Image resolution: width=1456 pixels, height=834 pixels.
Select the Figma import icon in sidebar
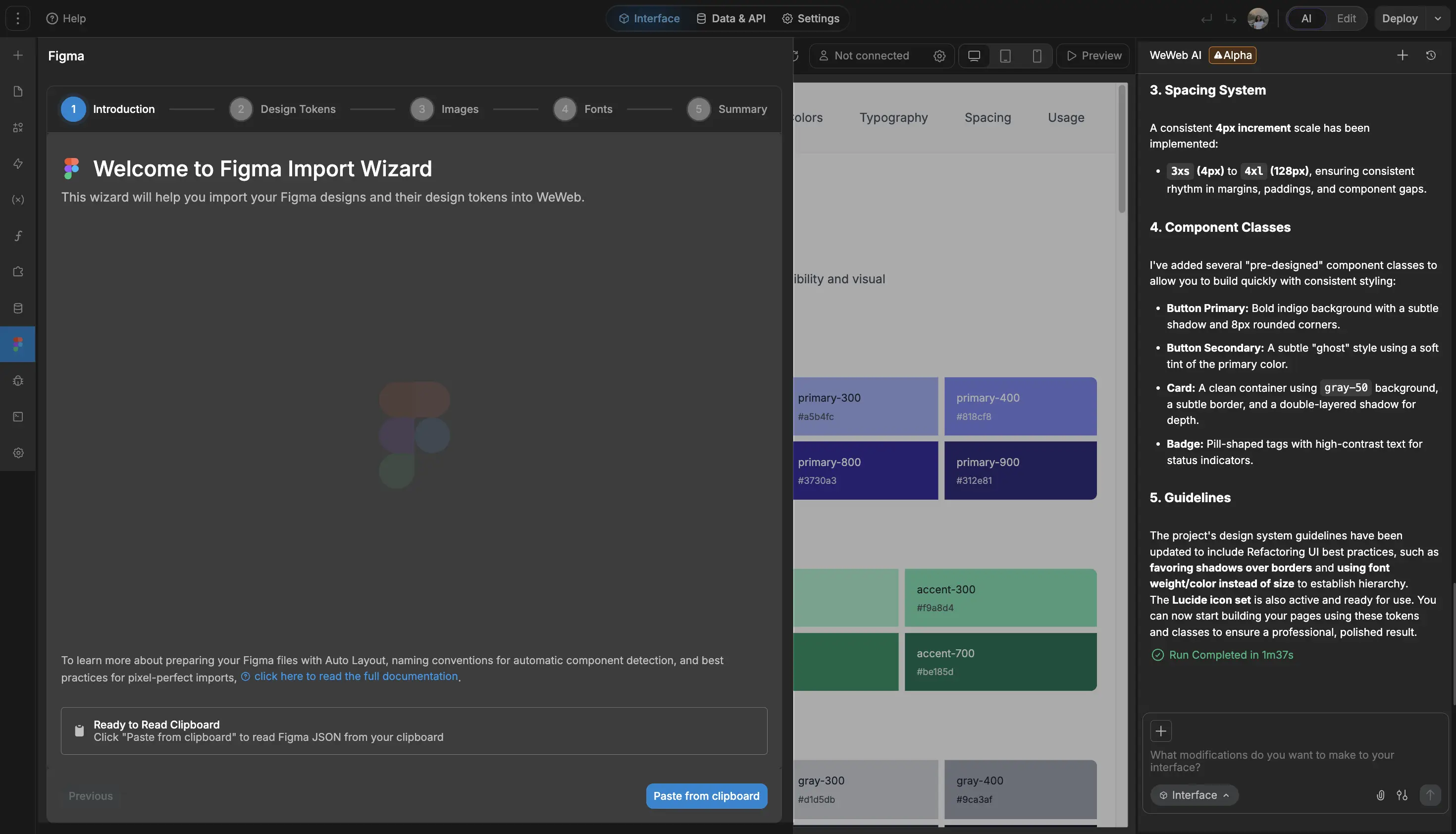[18, 344]
